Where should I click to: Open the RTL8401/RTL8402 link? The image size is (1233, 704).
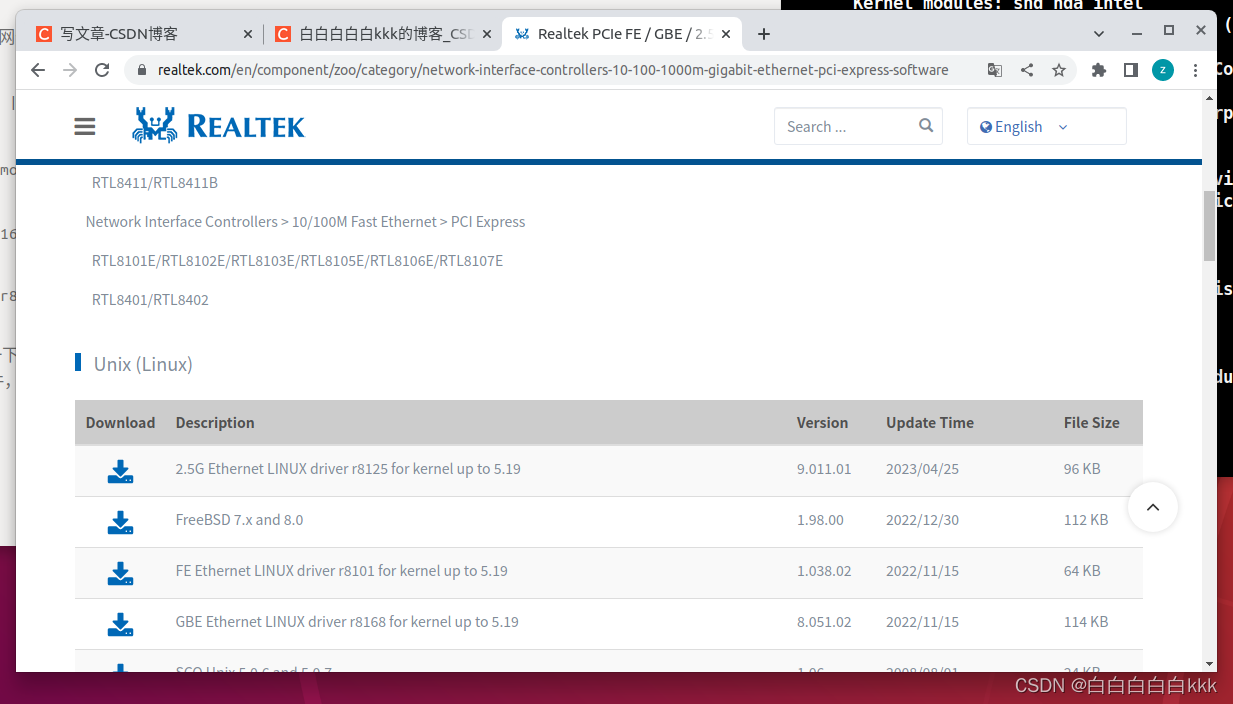tap(150, 300)
